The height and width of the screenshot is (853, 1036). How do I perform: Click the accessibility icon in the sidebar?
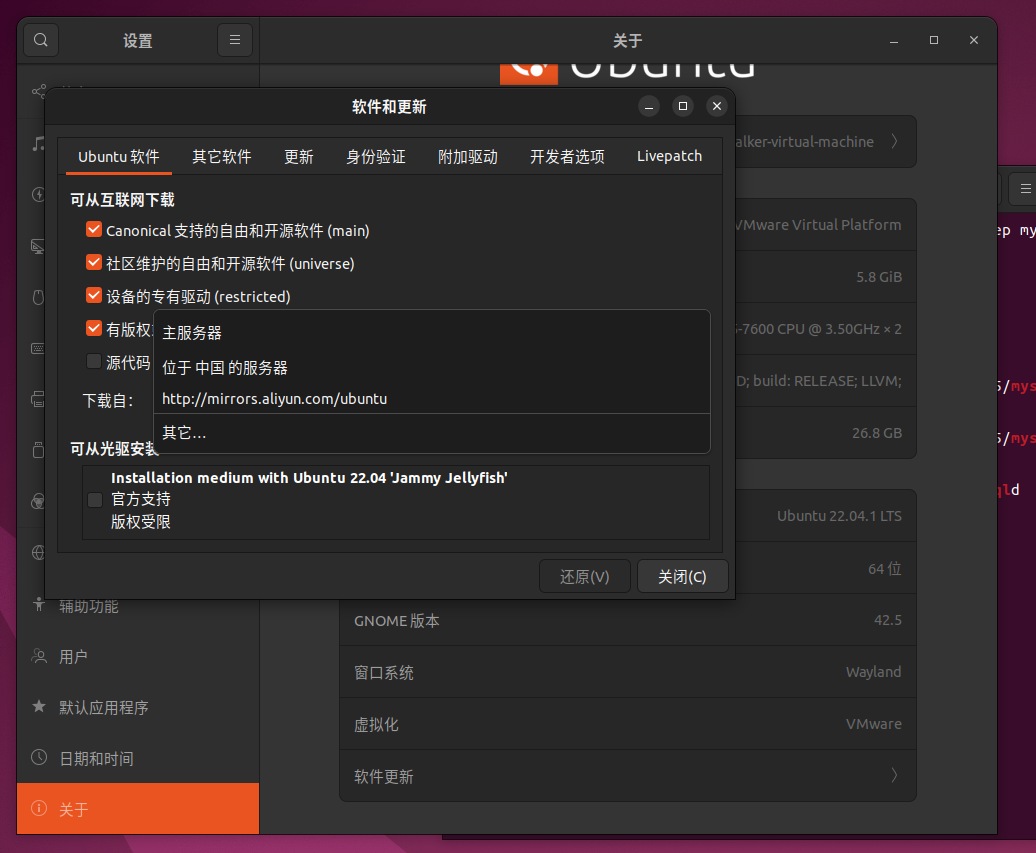click(x=39, y=604)
